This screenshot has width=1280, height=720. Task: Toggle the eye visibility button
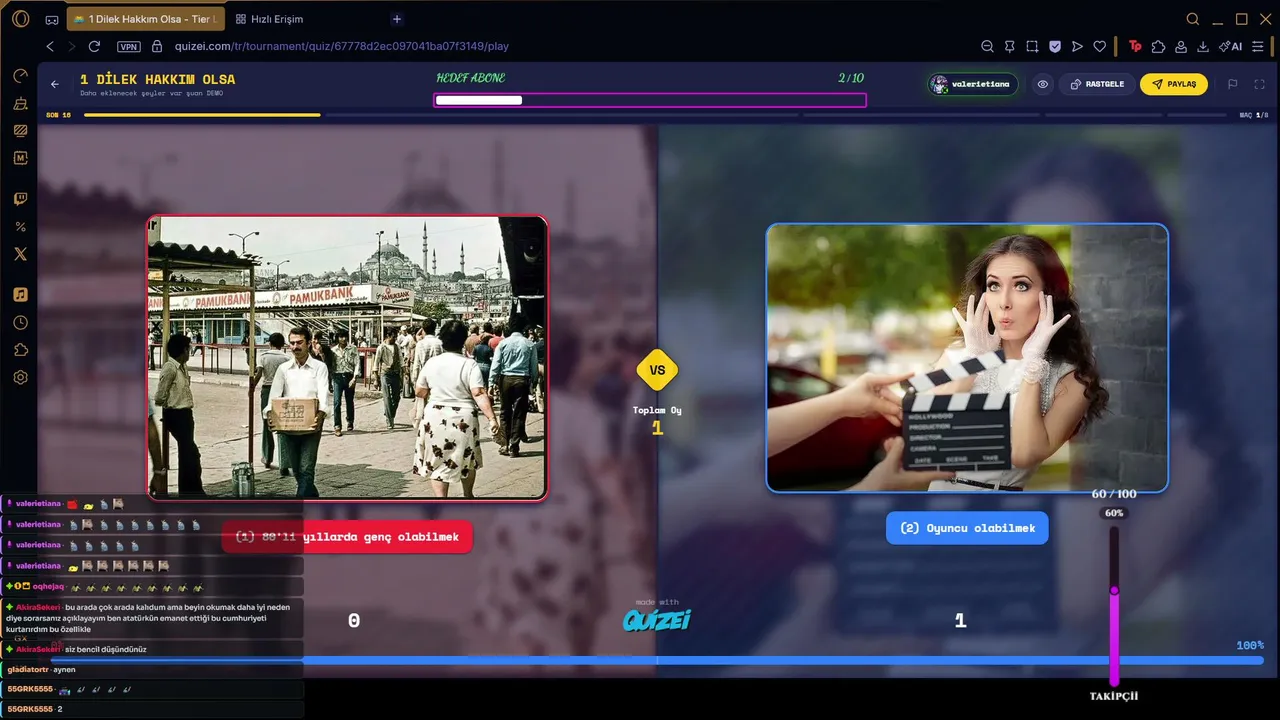click(x=1042, y=85)
